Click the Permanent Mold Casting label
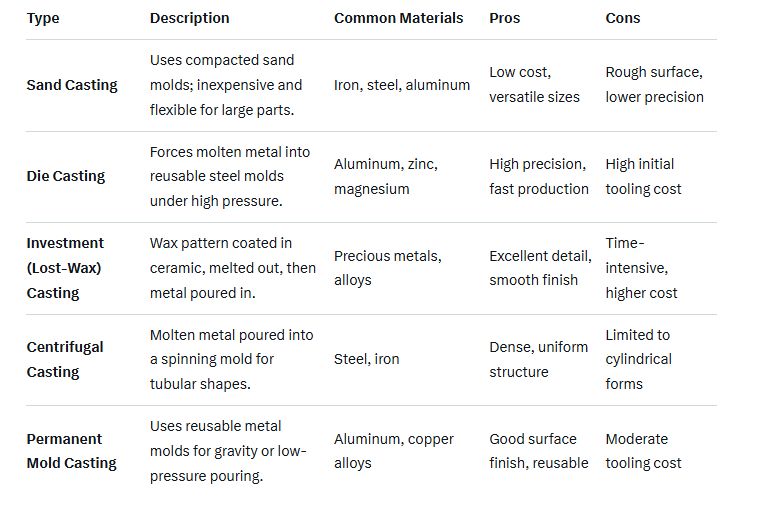Image resolution: width=783 pixels, height=525 pixels. [x=71, y=451]
